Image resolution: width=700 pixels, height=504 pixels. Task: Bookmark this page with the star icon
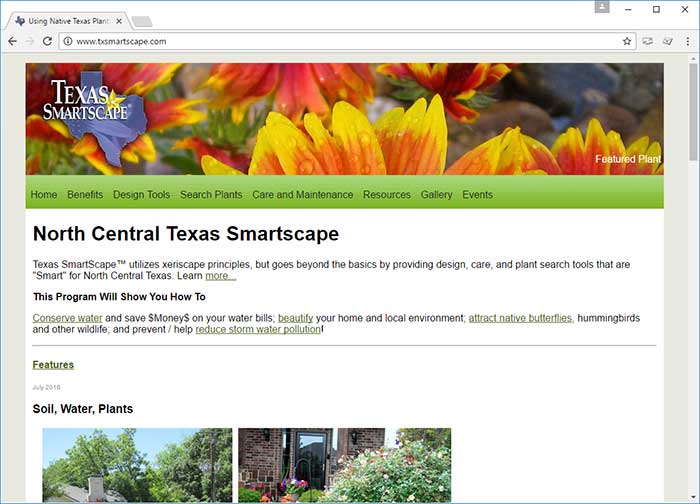point(627,41)
